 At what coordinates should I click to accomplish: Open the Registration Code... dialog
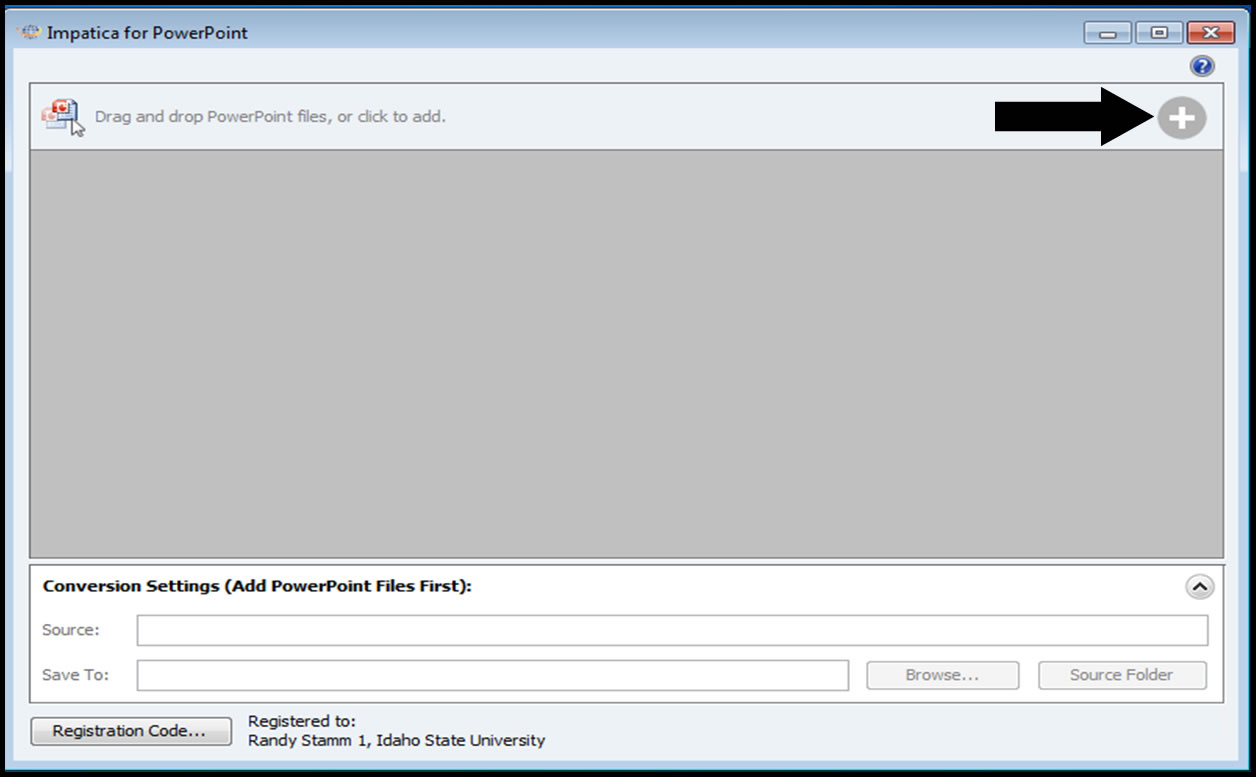click(x=130, y=731)
